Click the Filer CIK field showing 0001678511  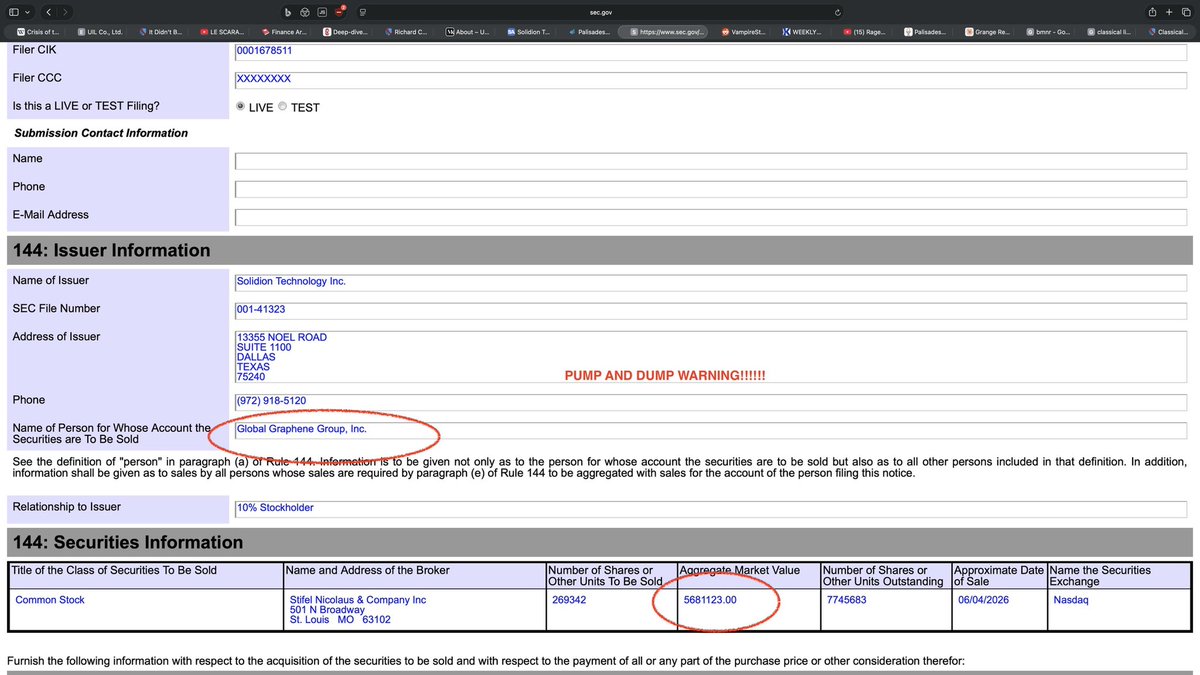(711, 50)
